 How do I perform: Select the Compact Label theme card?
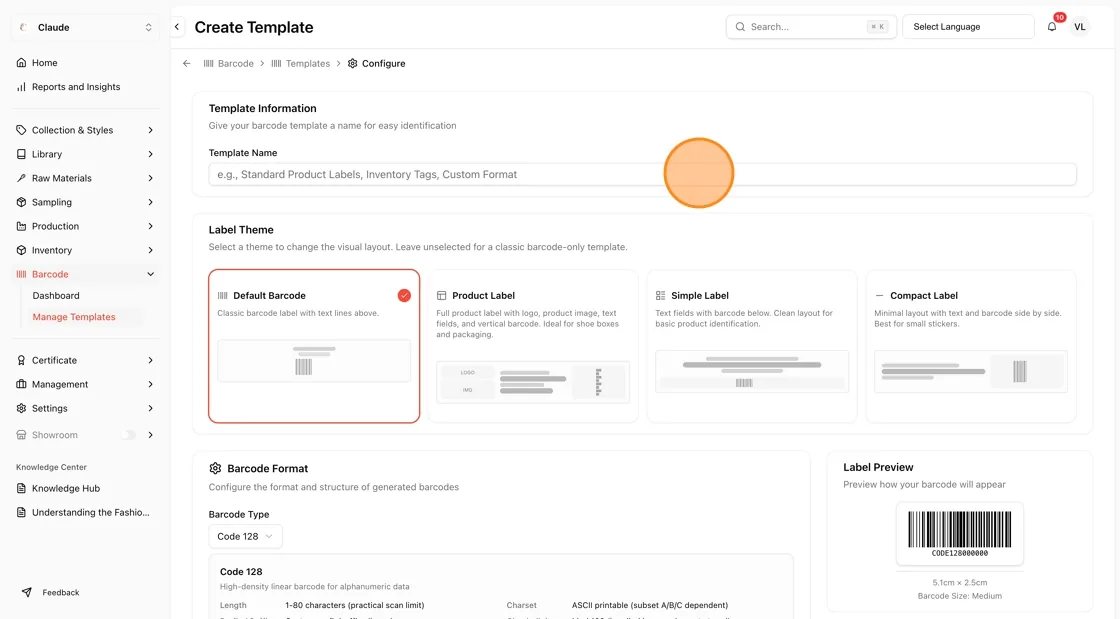pos(971,346)
